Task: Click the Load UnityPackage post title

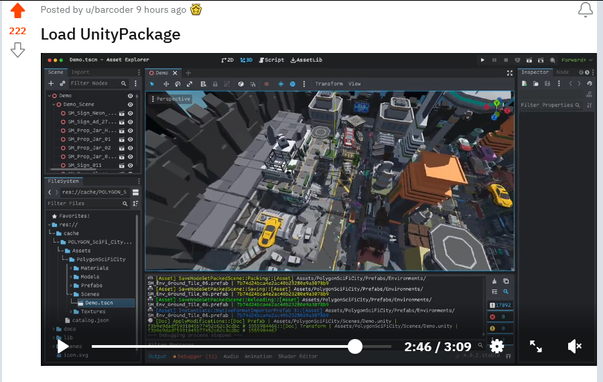Action: pyautogui.click(x=110, y=34)
